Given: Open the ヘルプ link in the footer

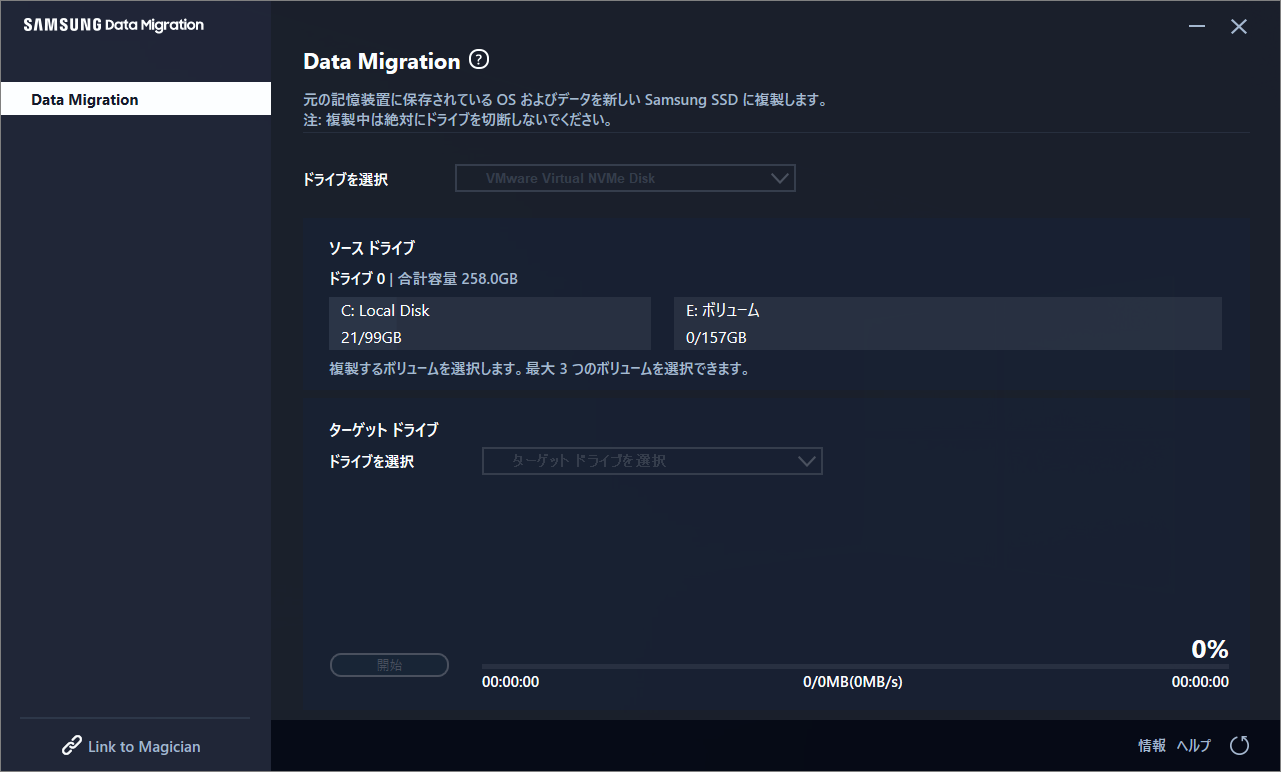Looking at the screenshot, I should pos(1194,745).
